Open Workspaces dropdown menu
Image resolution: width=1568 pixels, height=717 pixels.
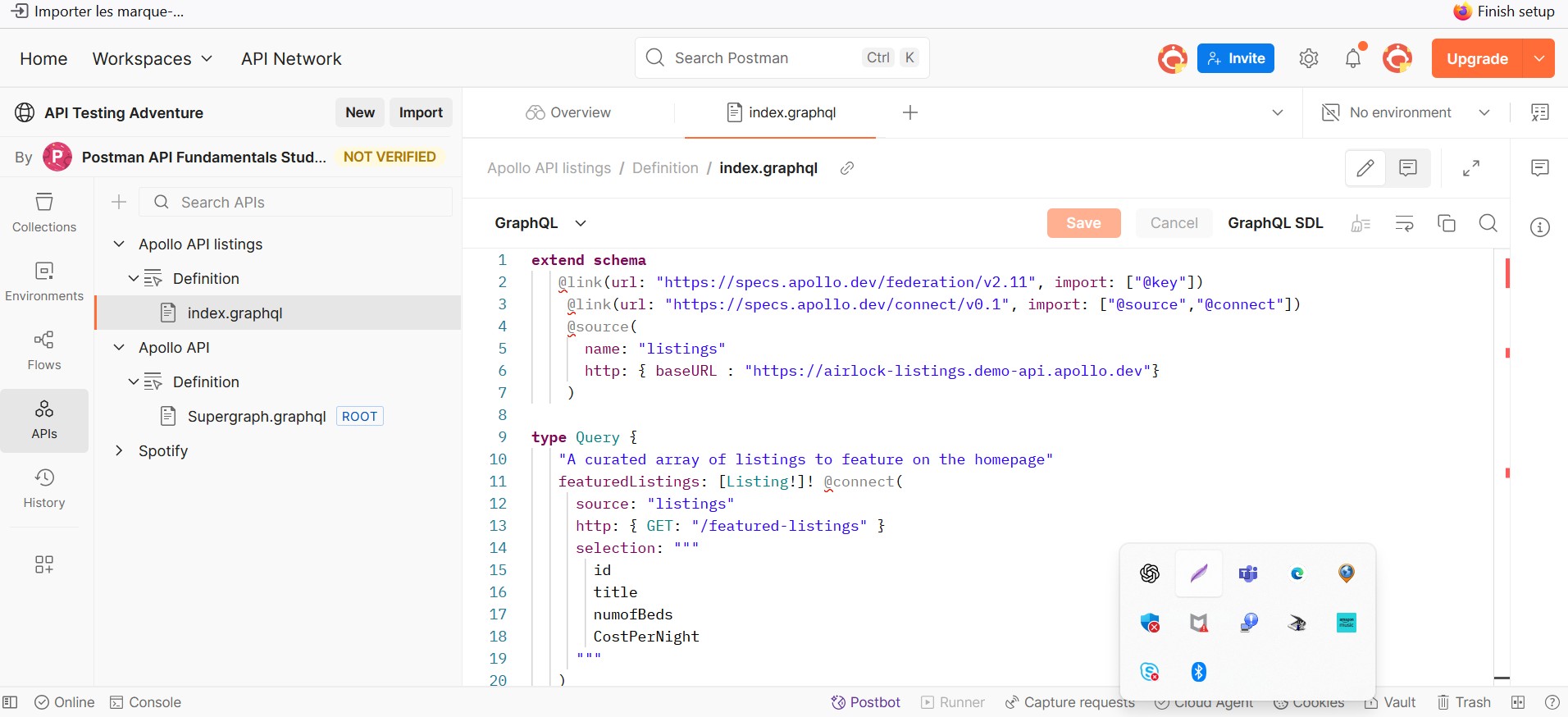click(153, 59)
